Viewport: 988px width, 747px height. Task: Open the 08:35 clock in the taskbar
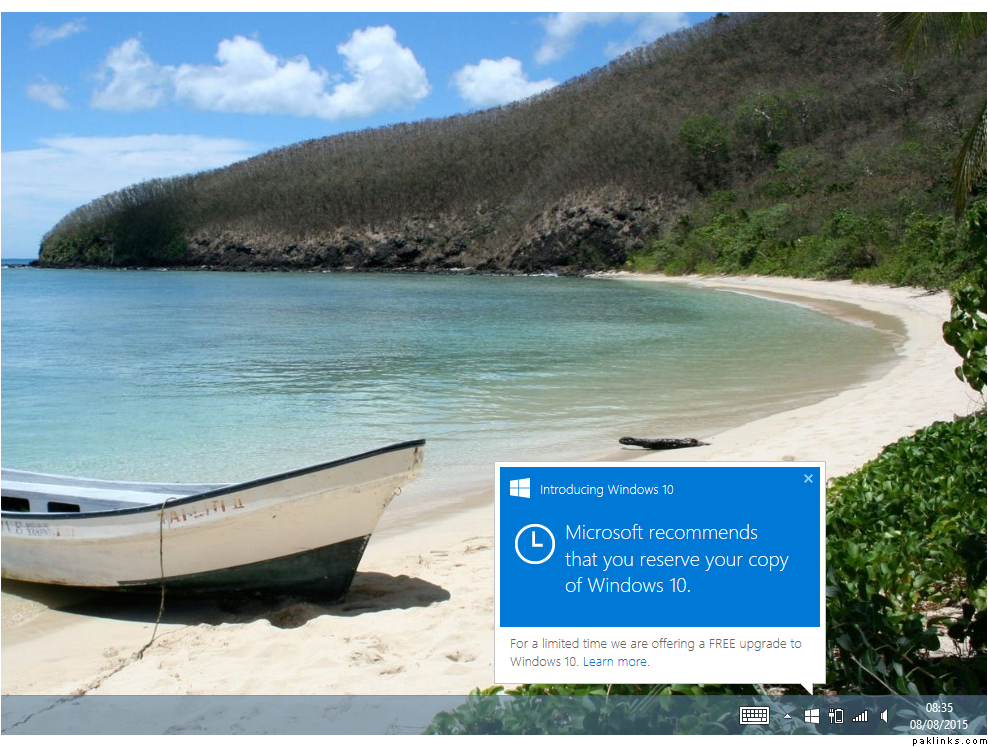939,708
